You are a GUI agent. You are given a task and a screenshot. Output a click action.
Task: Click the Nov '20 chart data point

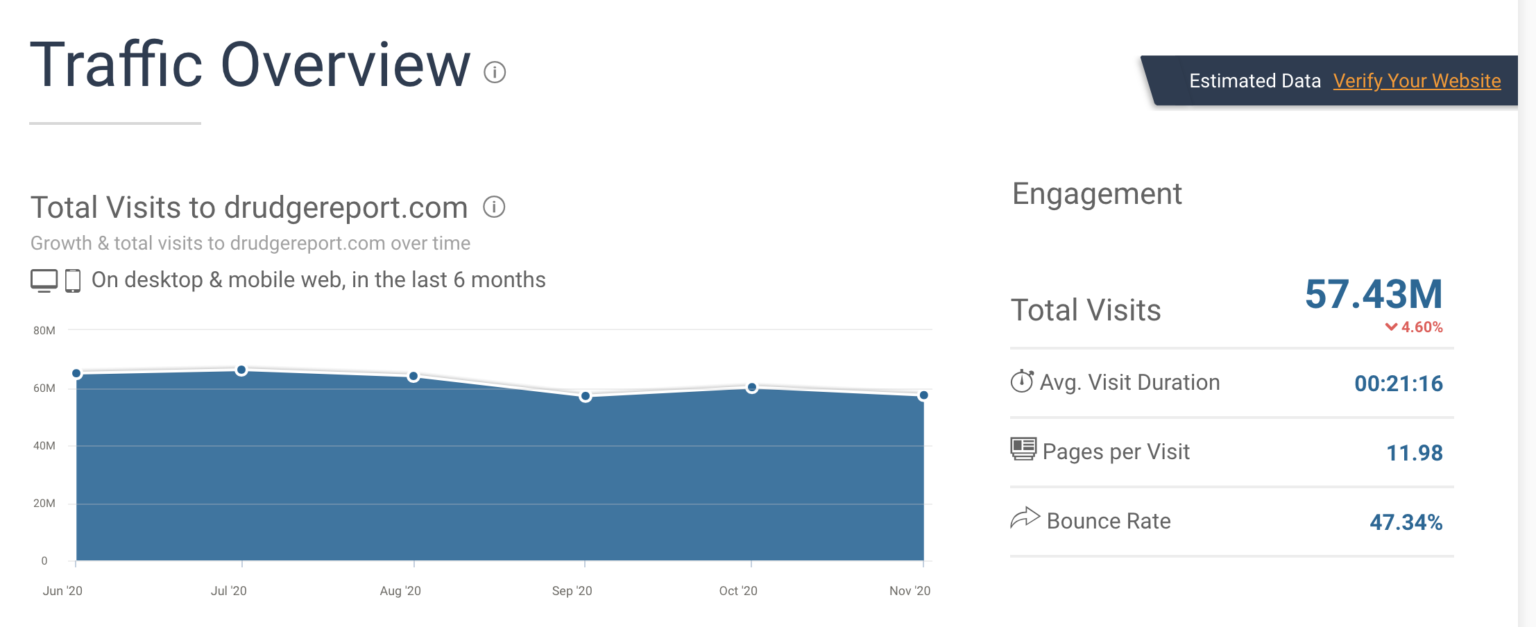923,396
